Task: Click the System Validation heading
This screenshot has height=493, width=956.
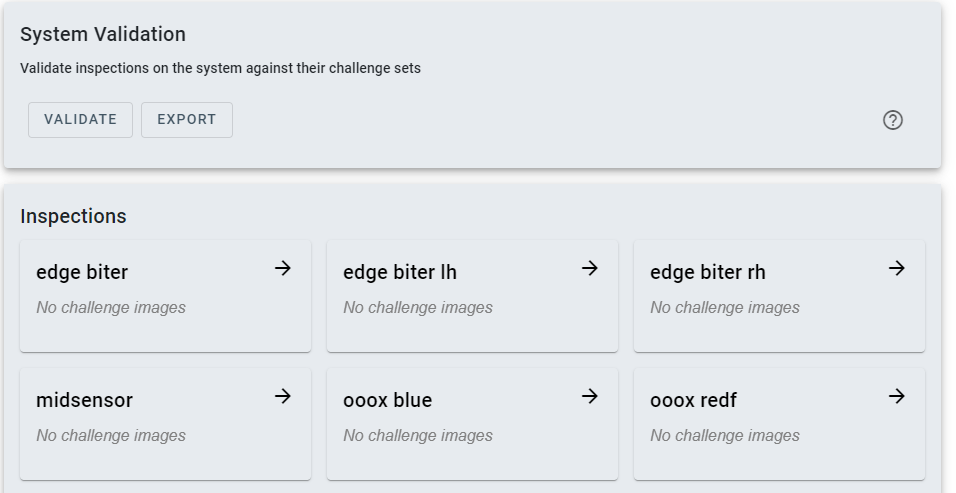Action: pos(103,34)
